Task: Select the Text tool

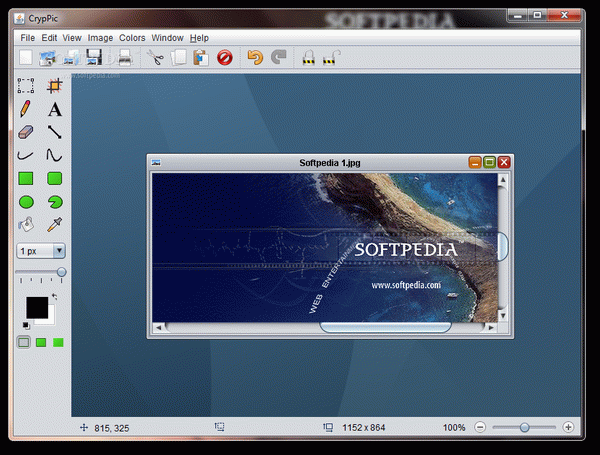Action: [x=54, y=109]
